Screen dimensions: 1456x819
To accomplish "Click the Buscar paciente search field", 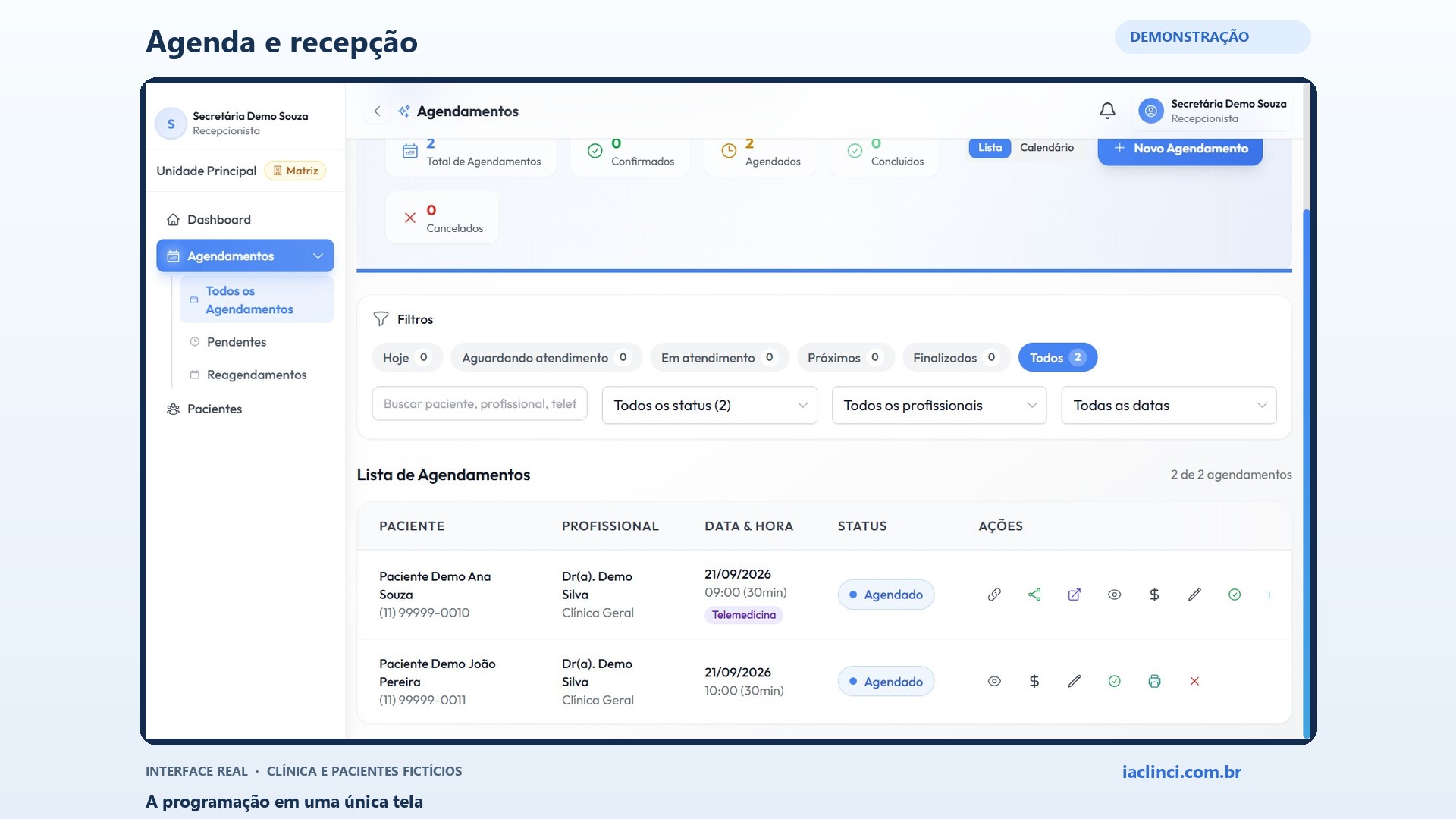I will point(479,403).
